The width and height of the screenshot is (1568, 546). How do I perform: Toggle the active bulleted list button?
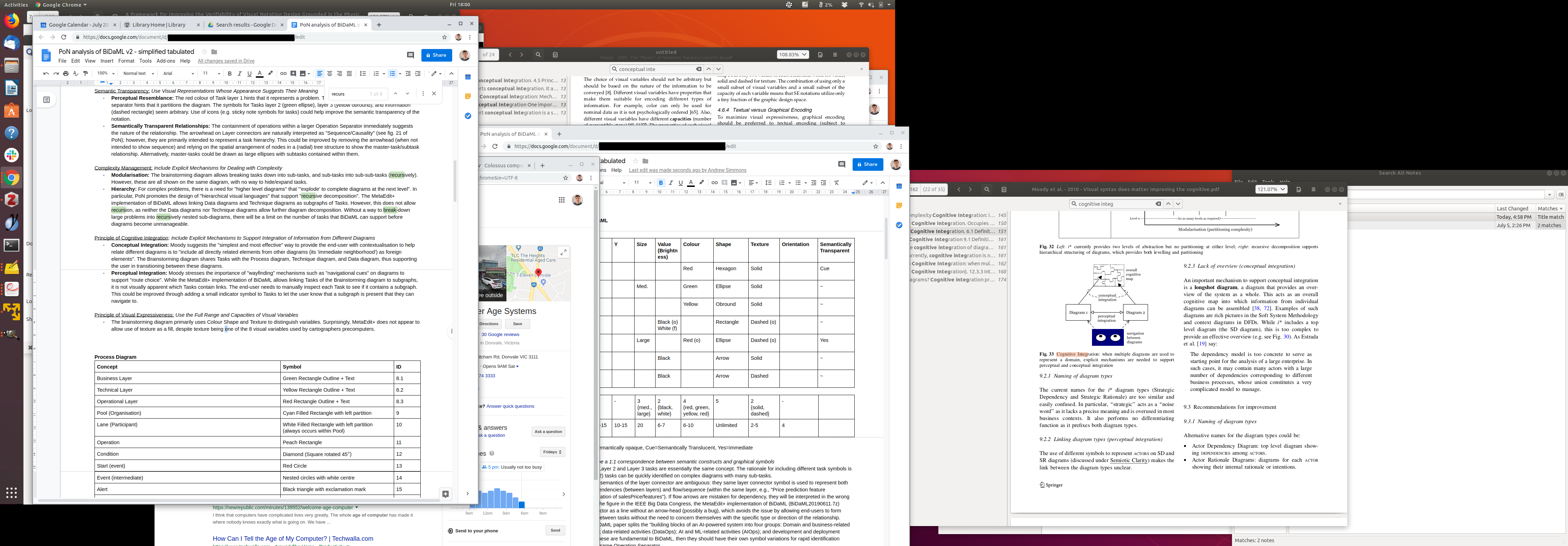(x=392, y=73)
